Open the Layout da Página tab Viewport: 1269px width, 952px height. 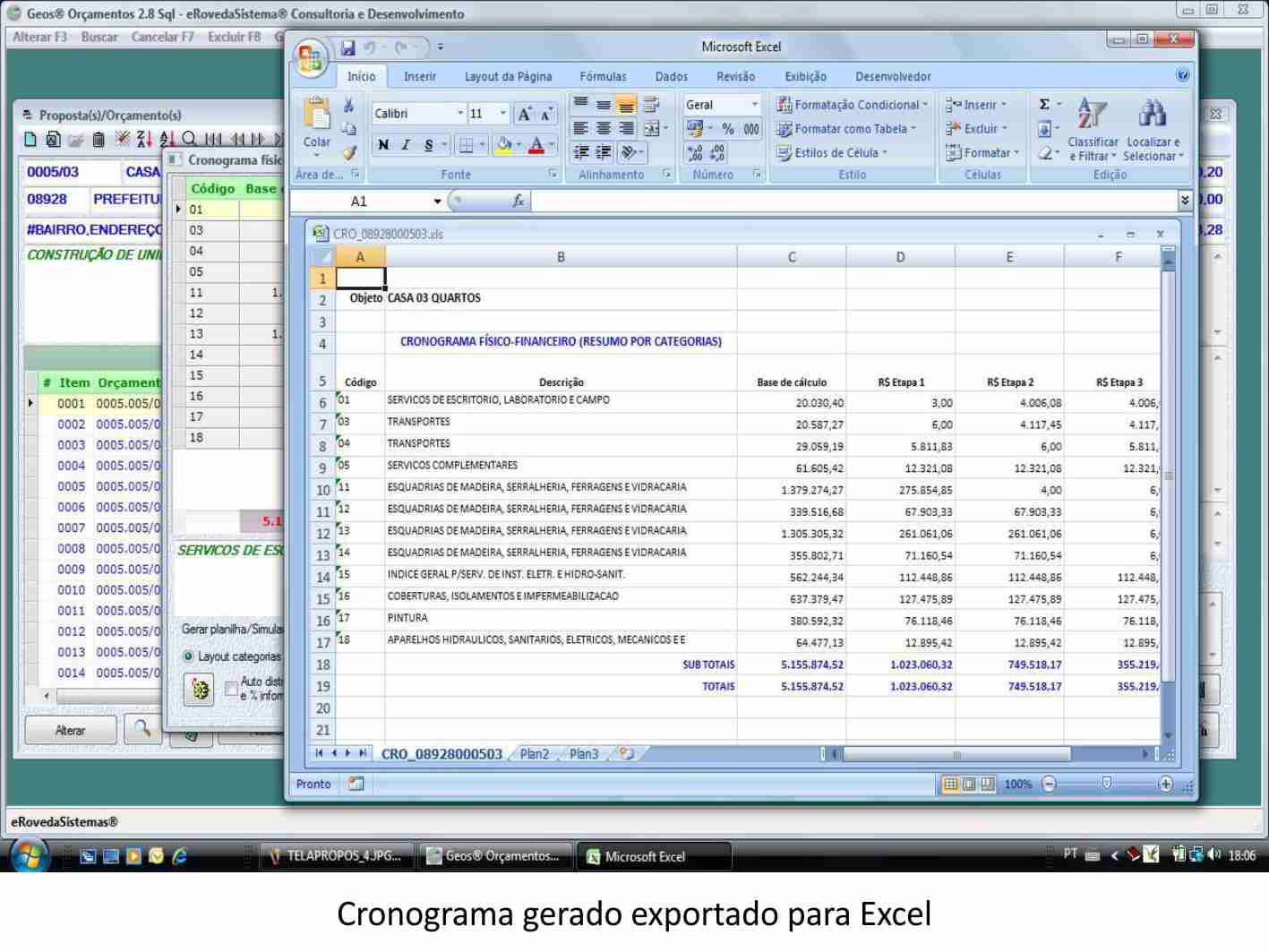508,77
